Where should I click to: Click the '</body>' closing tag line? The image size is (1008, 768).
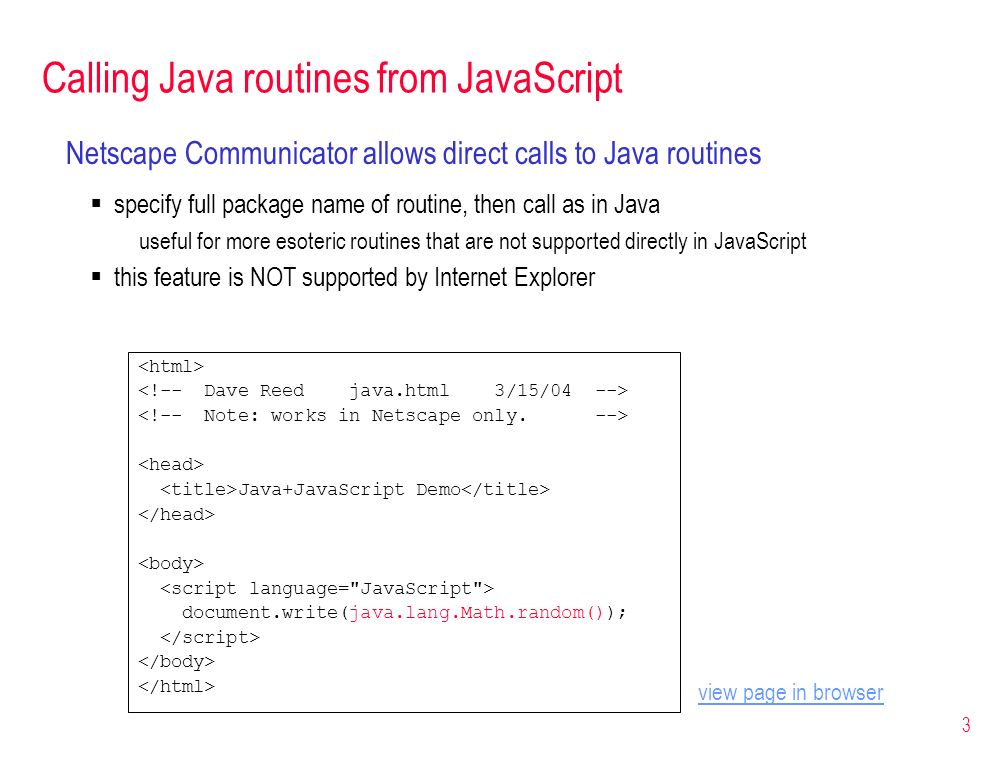[x=176, y=662]
